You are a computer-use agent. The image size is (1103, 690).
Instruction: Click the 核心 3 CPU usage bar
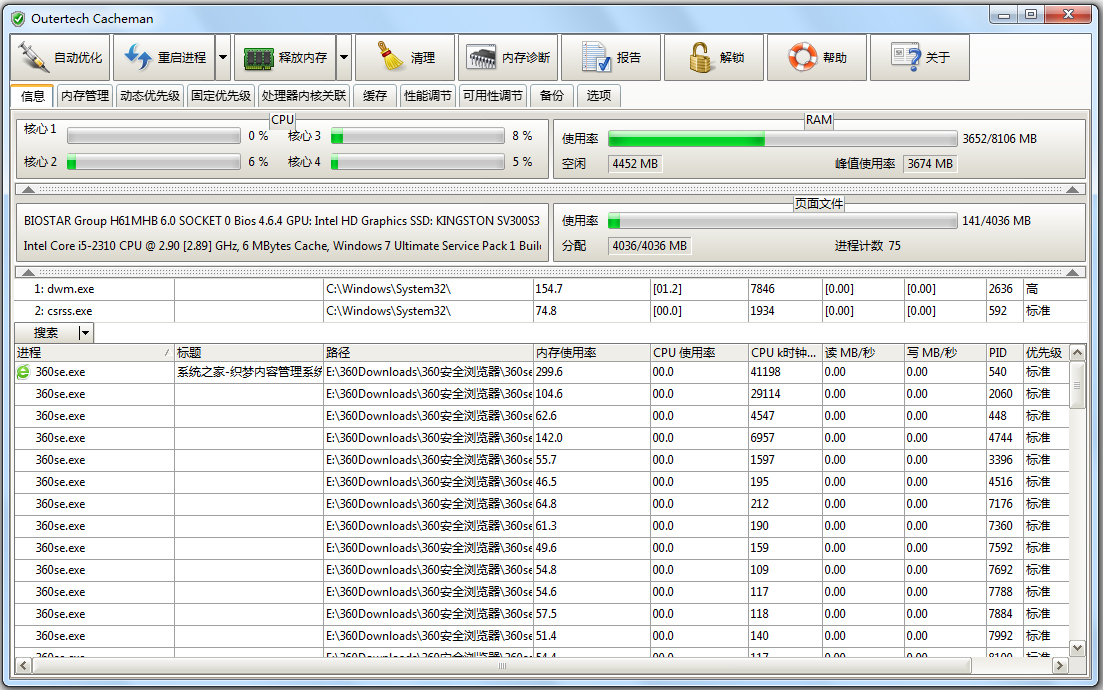tap(417, 136)
